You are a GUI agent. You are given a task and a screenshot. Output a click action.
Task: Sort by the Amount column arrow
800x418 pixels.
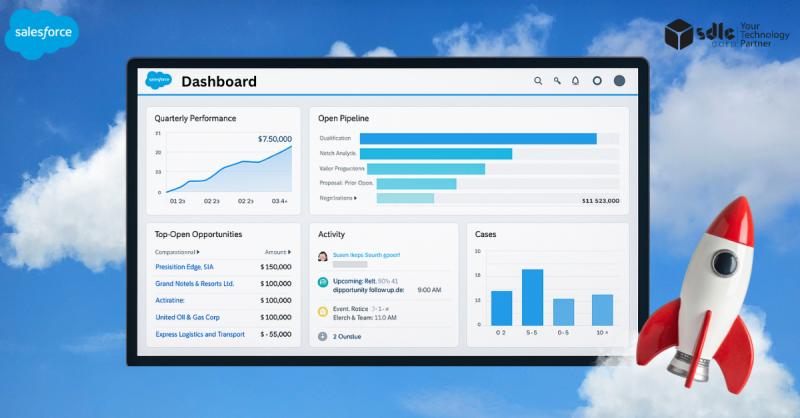(x=291, y=252)
